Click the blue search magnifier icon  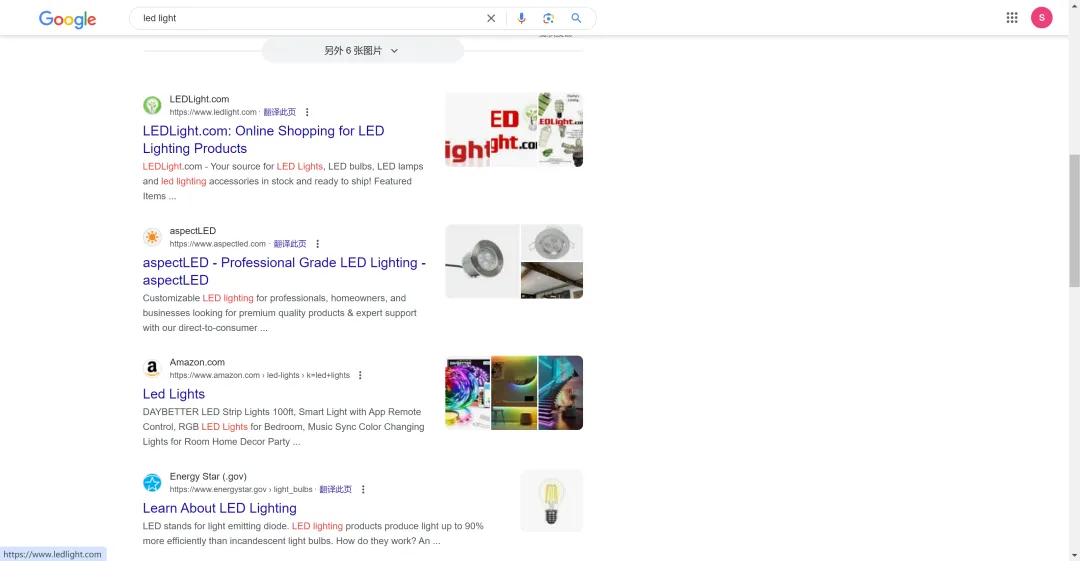point(576,18)
